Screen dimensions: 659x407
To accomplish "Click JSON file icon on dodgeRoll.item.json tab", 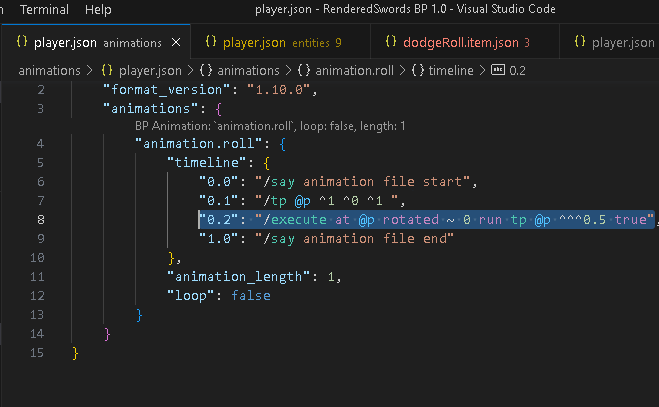I will tap(391, 42).
